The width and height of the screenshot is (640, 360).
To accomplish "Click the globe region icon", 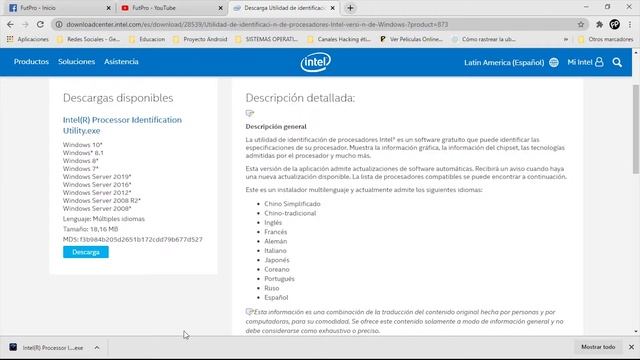I will pos(554,62).
